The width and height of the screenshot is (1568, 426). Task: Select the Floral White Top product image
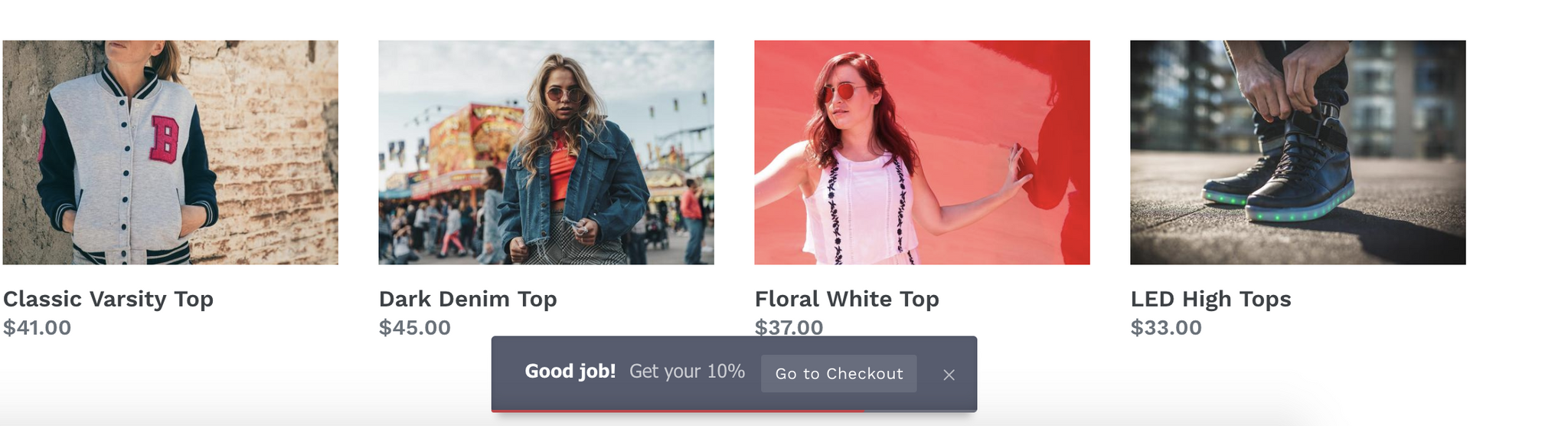click(922, 152)
